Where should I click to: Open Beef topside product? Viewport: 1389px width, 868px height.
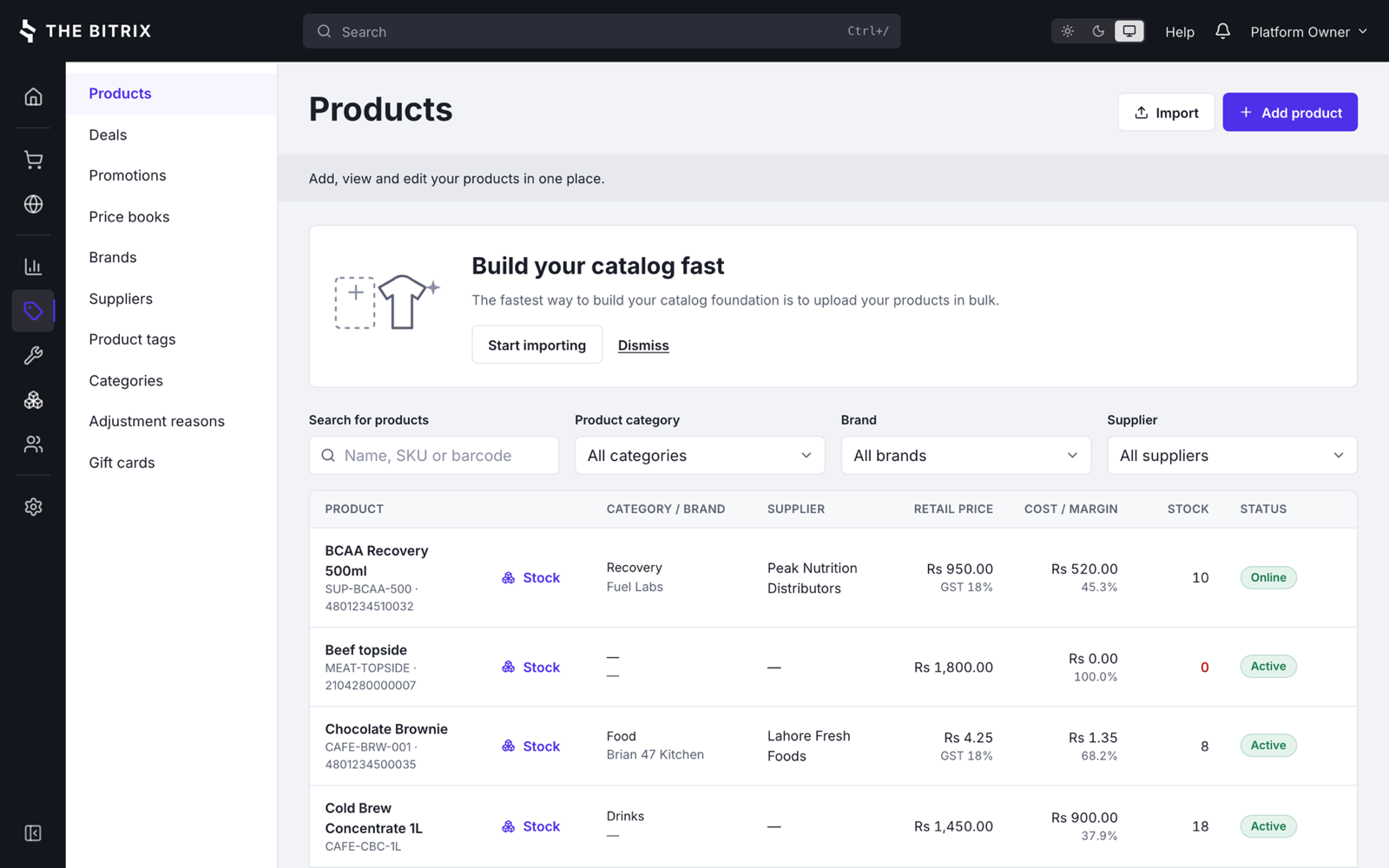365,650
